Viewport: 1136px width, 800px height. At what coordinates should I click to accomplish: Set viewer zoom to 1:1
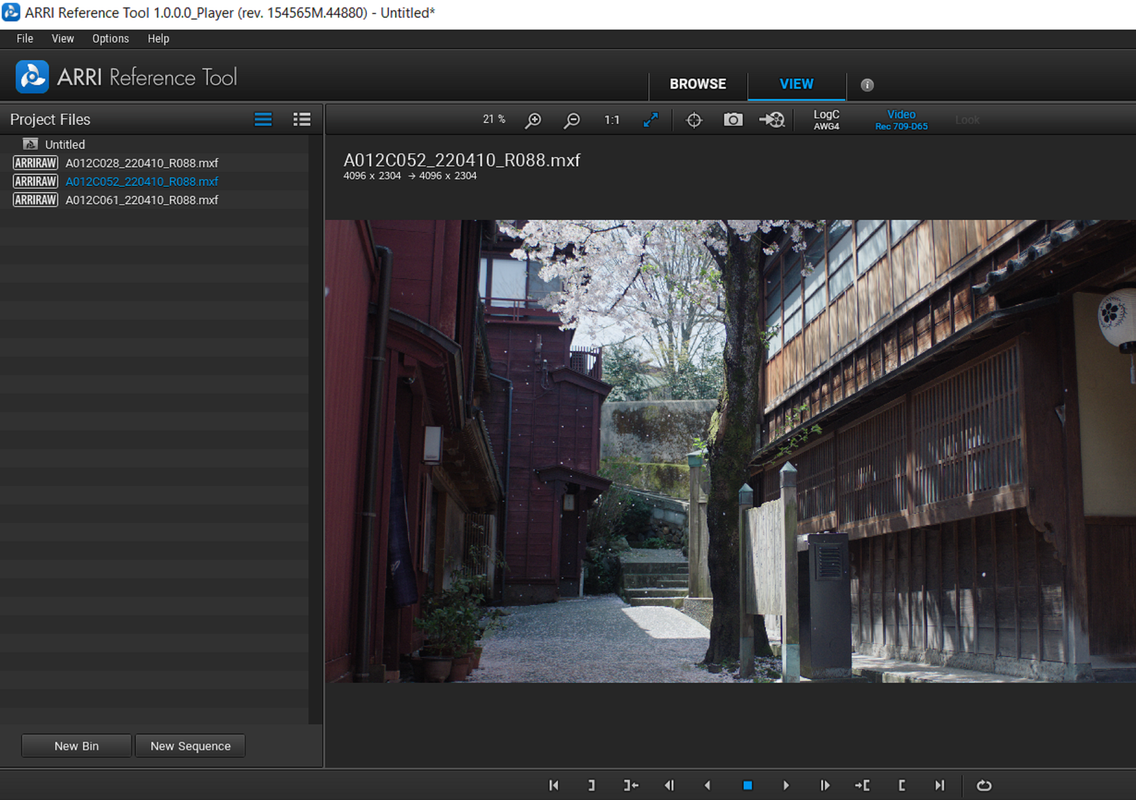click(x=612, y=120)
